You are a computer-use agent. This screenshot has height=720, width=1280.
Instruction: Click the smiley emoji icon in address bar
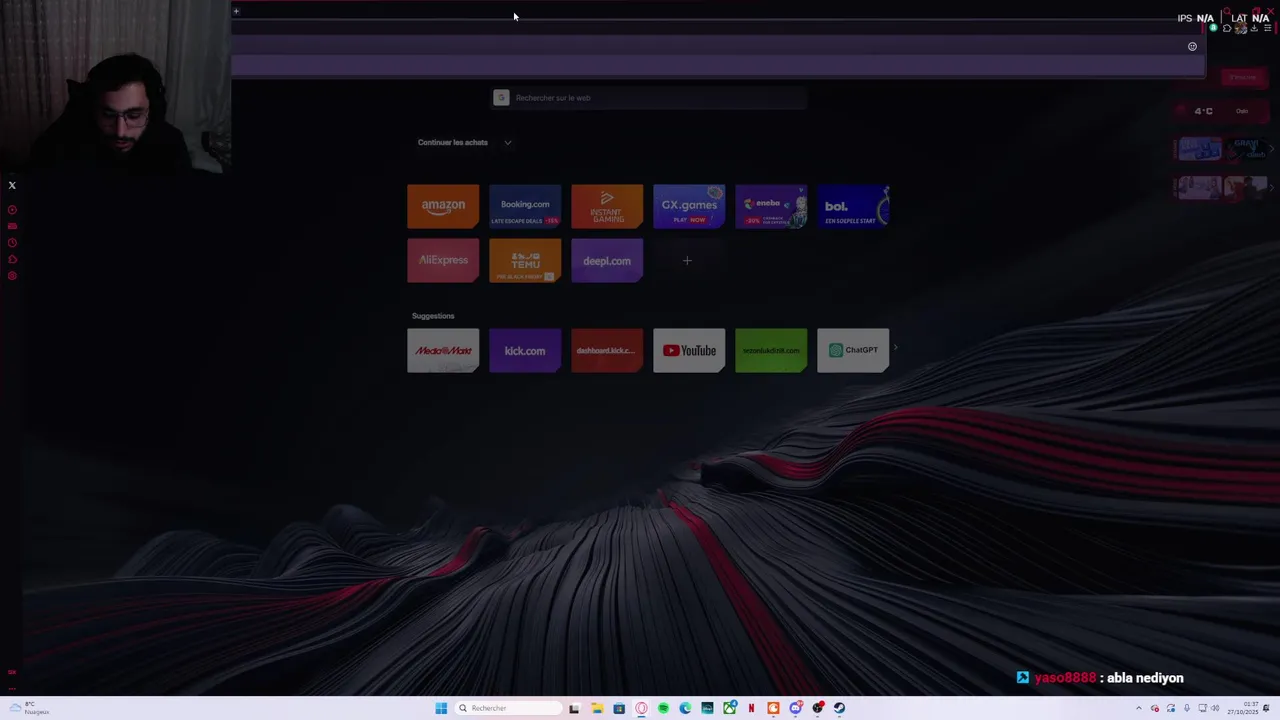point(1192,46)
